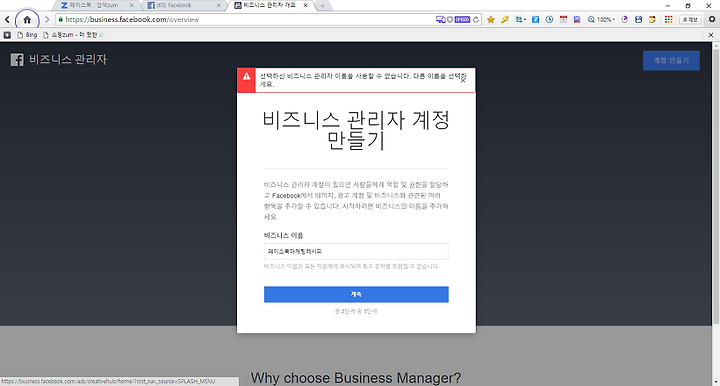
Task: Click the blue Z translate toolbar icon
Action: point(535,19)
